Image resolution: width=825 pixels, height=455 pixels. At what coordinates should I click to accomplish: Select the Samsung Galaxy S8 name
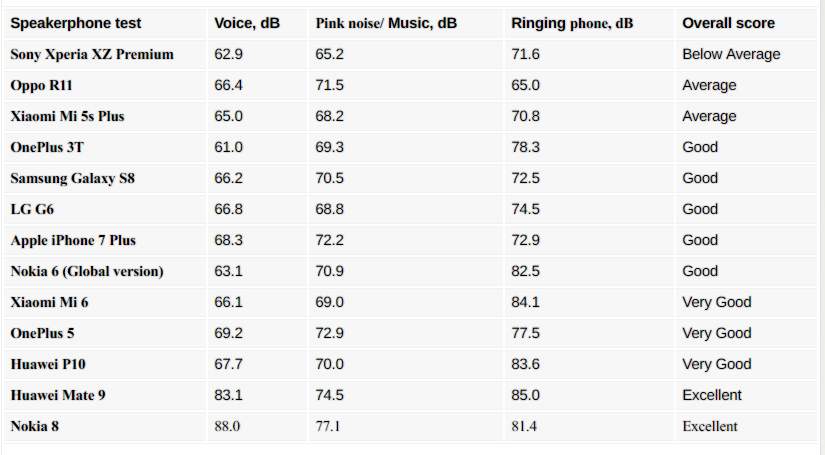(x=73, y=178)
